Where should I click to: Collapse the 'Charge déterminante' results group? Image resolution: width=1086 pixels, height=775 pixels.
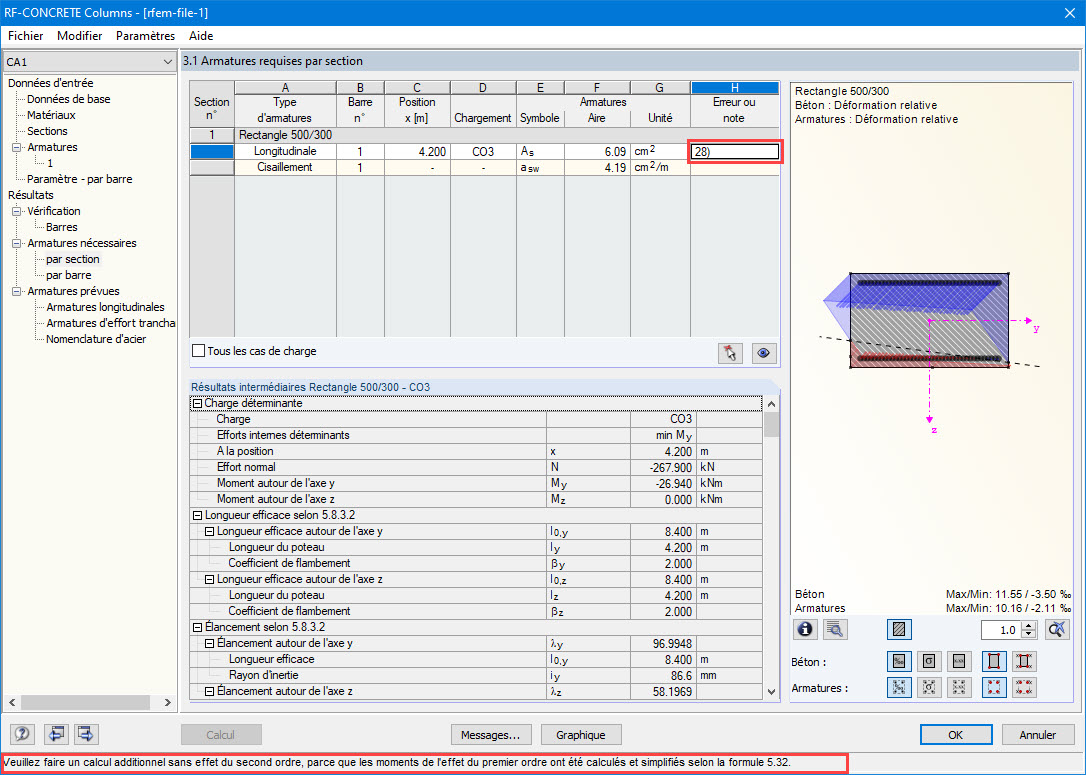click(x=197, y=403)
